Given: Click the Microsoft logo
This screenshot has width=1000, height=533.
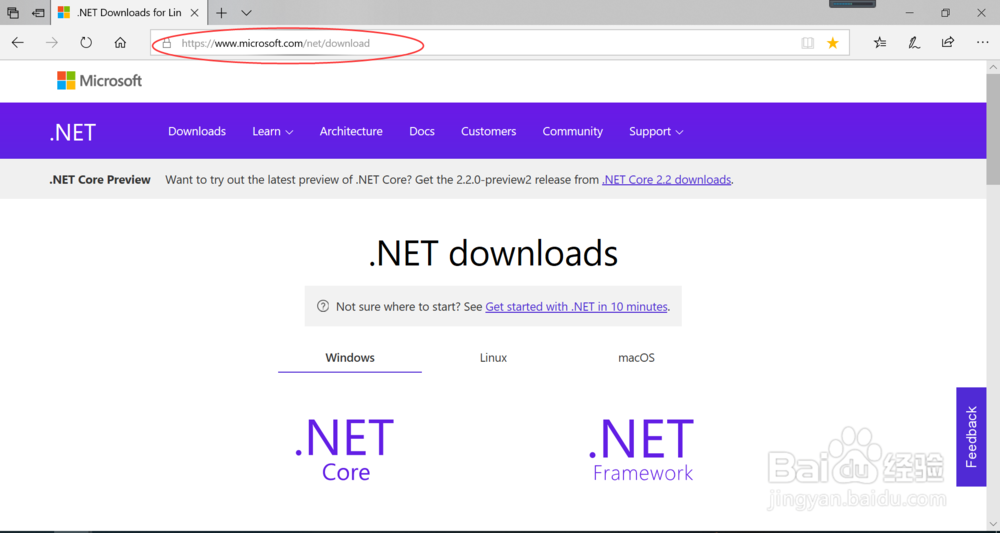Looking at the screenshot, I should (99, 80).
